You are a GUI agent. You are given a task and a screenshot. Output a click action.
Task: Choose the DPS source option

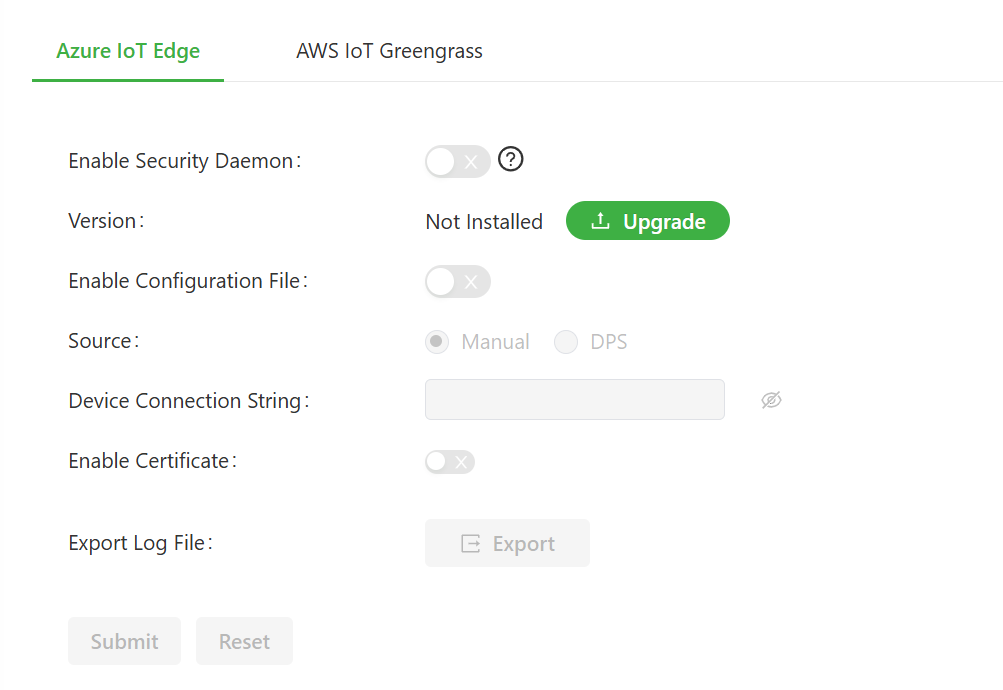tap(566, 342)
